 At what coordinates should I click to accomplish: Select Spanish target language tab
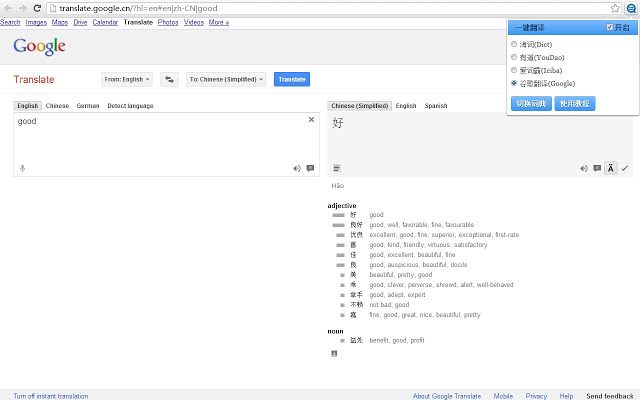tap(436, 106)
